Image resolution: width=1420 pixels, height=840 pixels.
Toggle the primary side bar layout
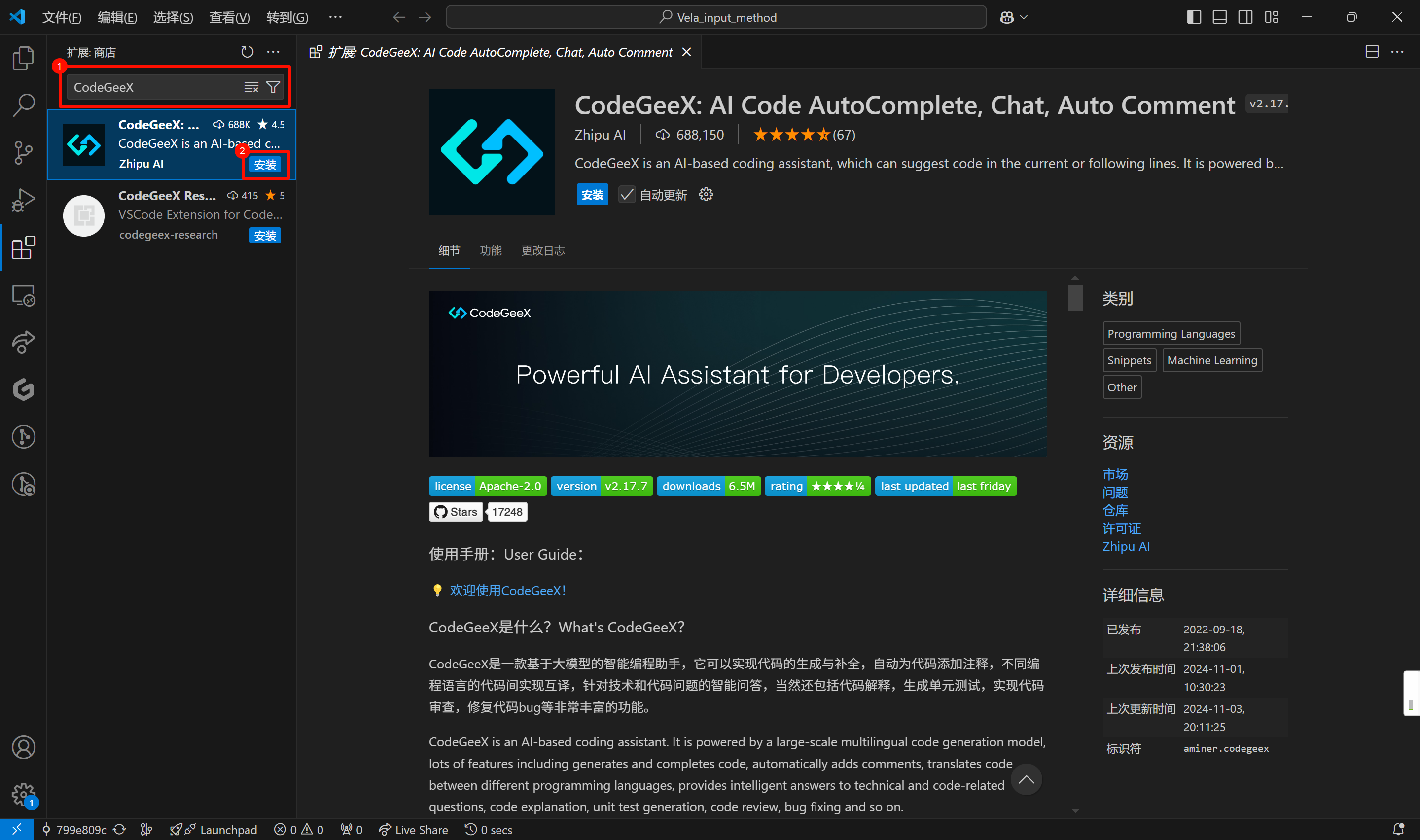click(1194, 18)
